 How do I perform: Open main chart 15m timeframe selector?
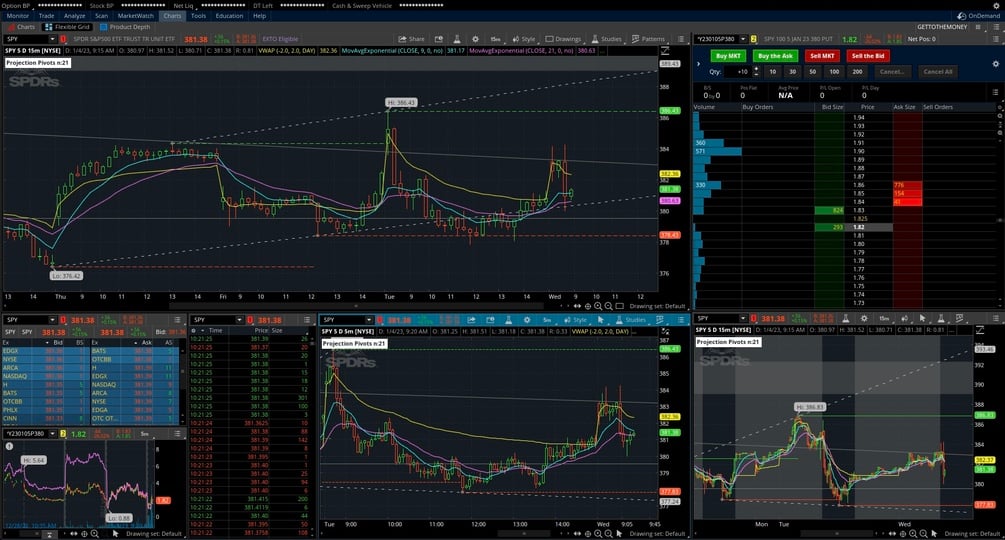click(495, 39)
